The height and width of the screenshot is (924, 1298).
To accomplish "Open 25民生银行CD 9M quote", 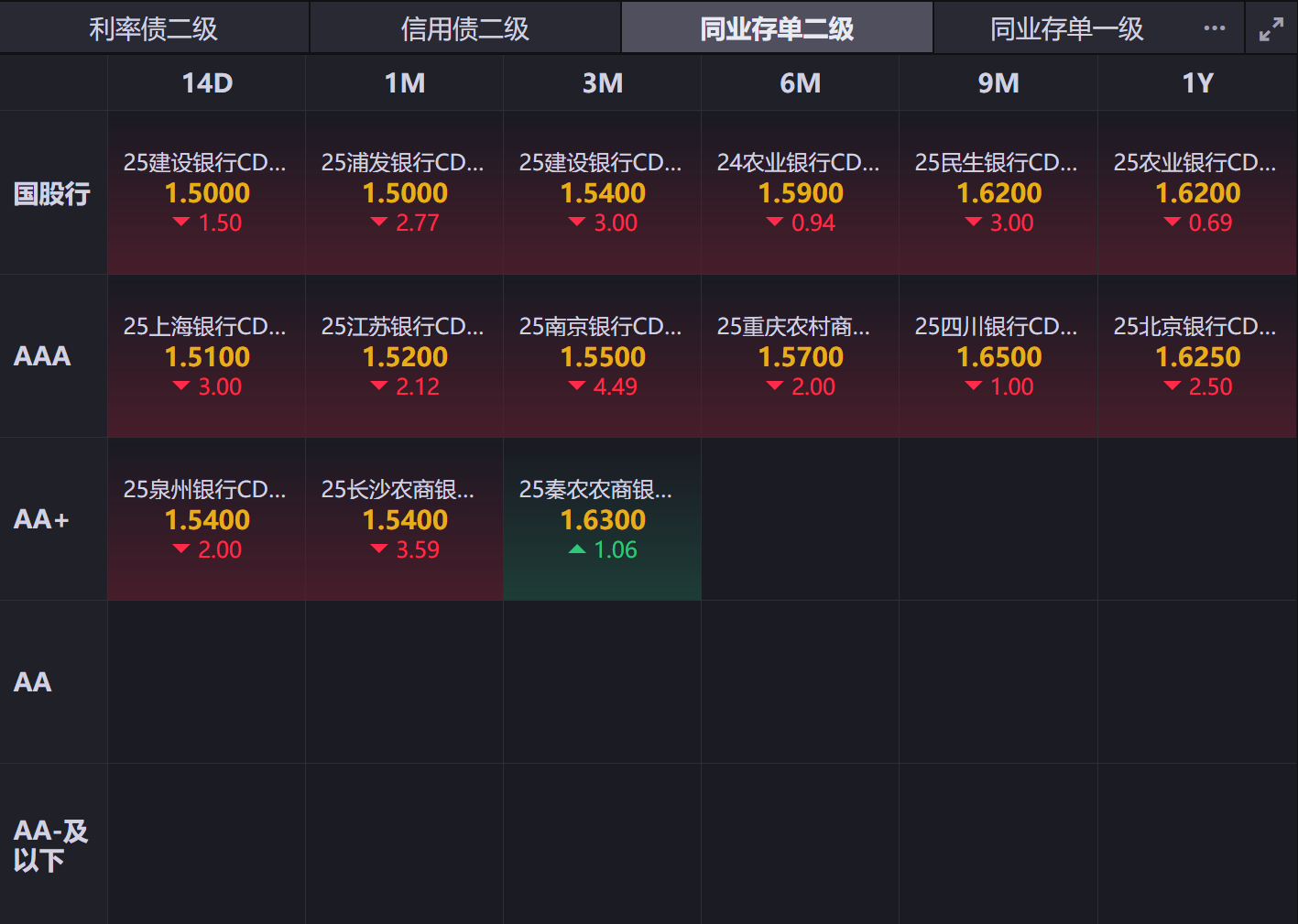I will coord(998,193).
